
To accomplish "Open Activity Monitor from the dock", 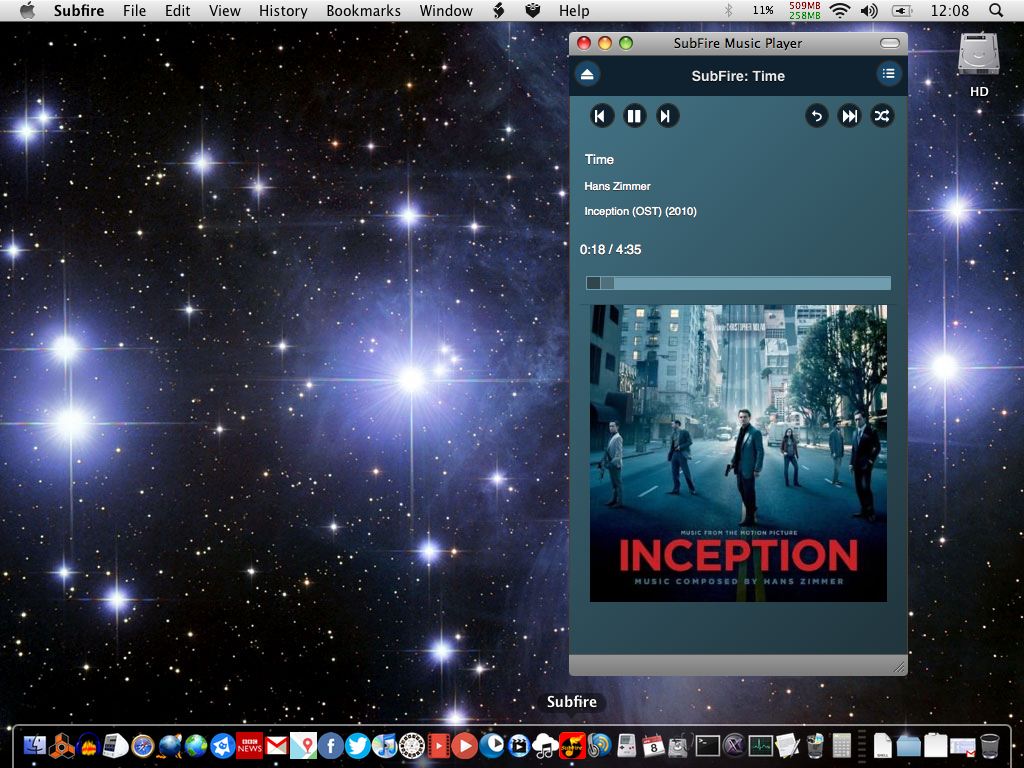I will pos(761,745).
